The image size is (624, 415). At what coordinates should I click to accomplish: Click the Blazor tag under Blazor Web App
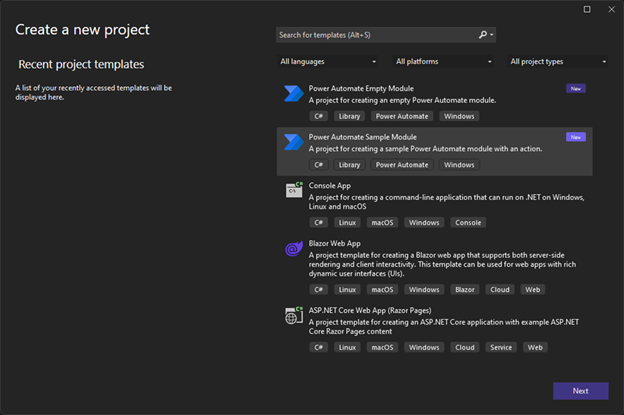click(464, 289)
